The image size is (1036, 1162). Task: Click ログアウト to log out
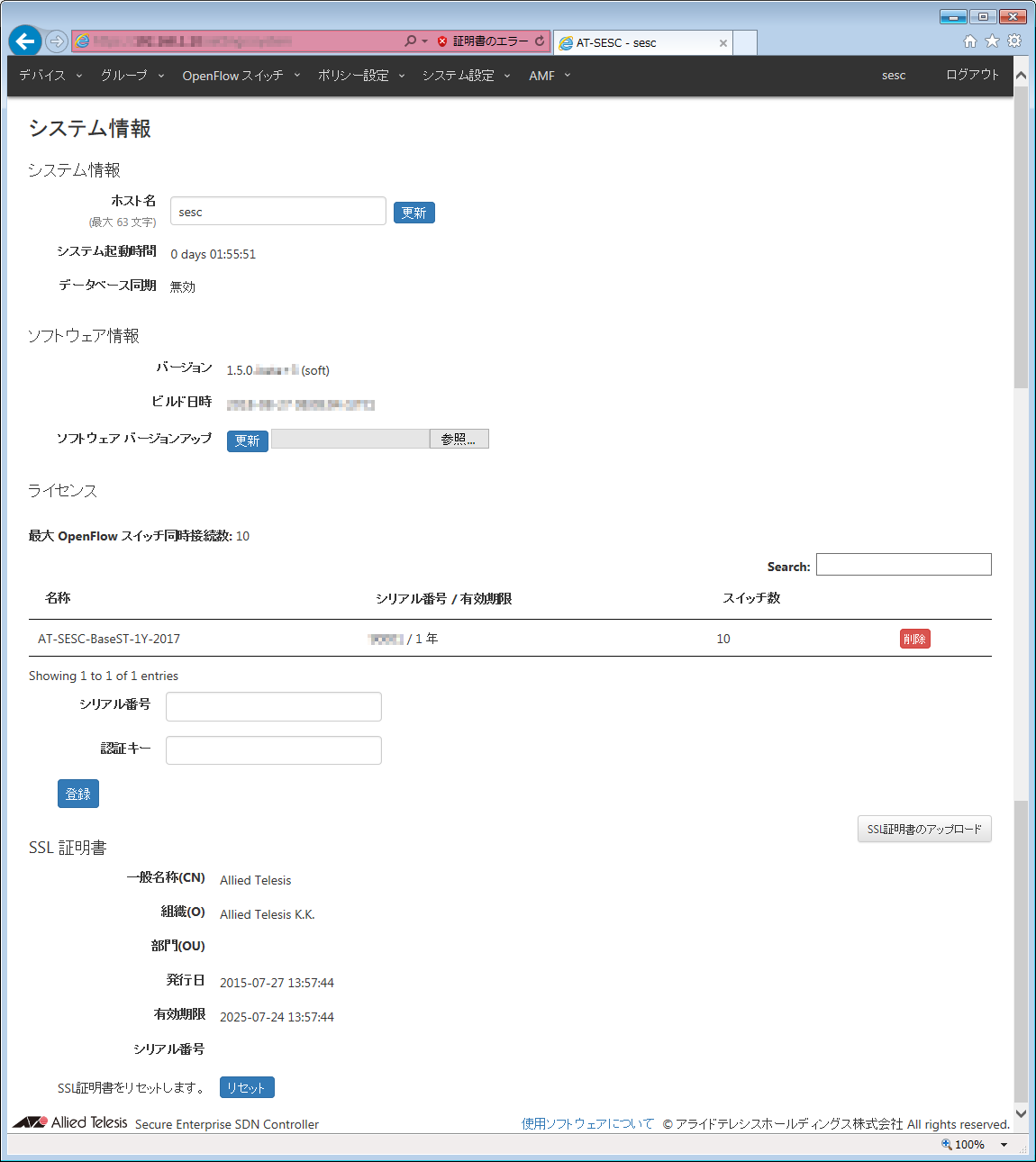[x=972, y=75]
